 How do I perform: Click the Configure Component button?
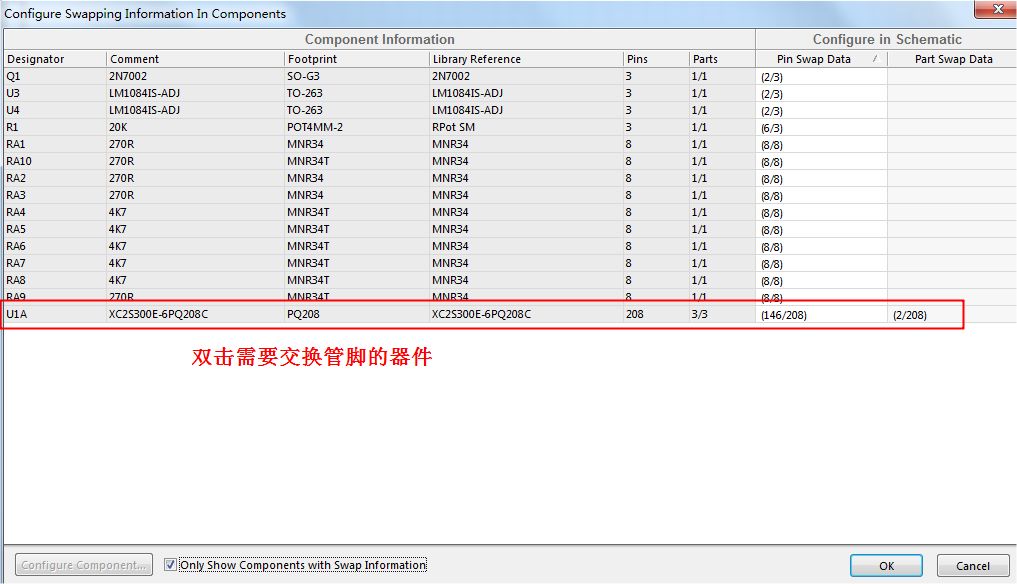(x=85, y=565)
